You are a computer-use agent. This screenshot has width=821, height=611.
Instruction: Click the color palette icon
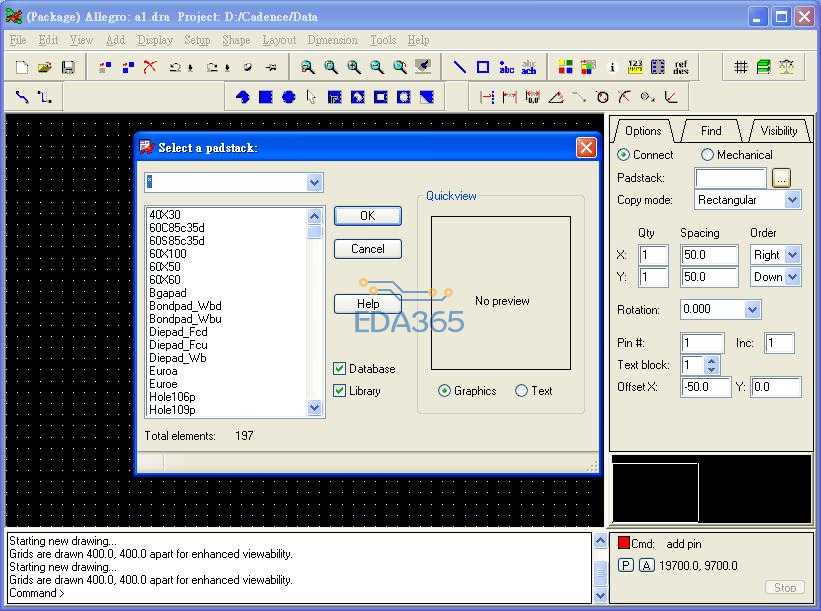(565, 67)
